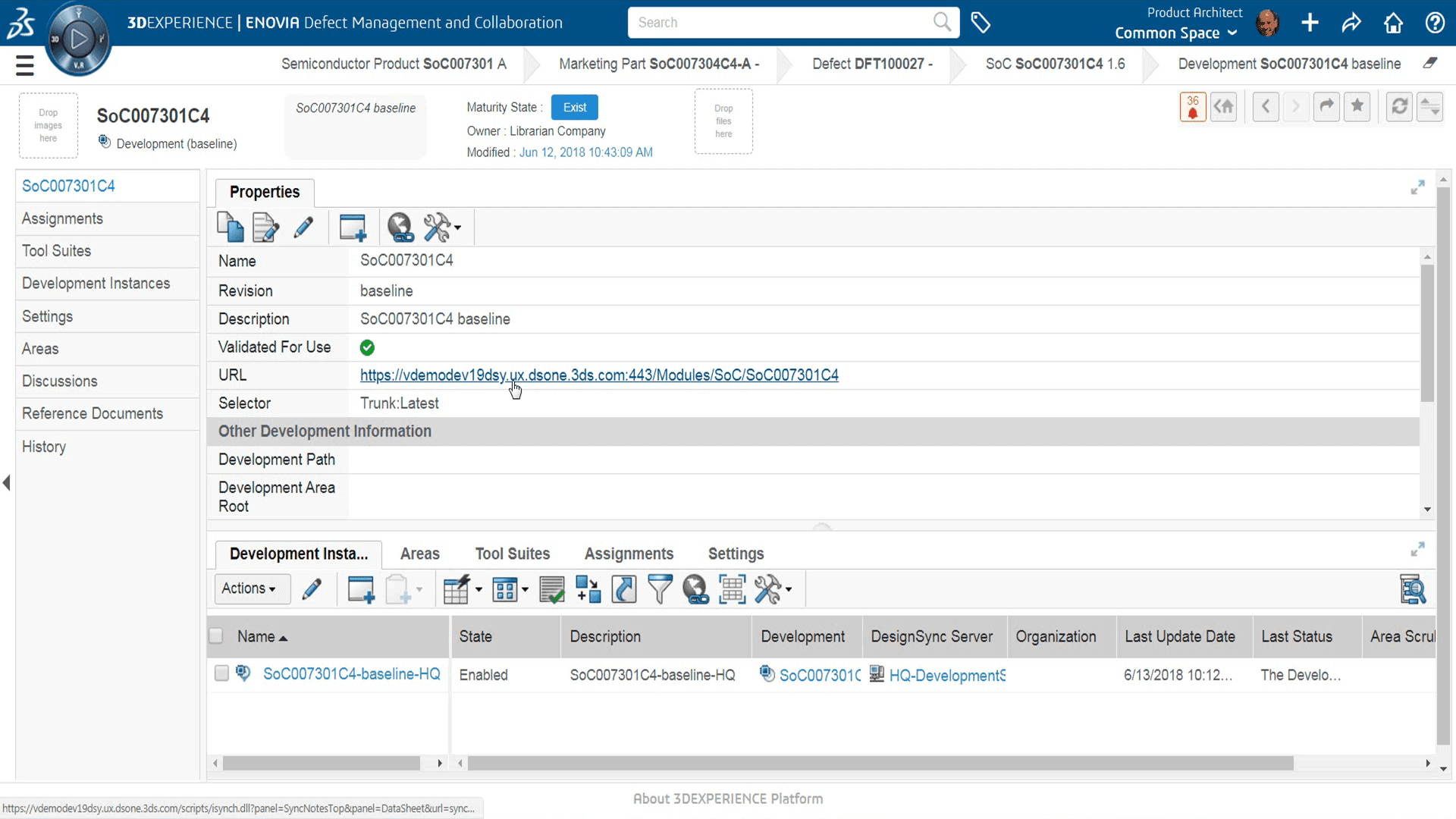This screenshot has height=819, width=1456.
Task: Open HQ-DevelopmentS server link
Action: [947, 675]
